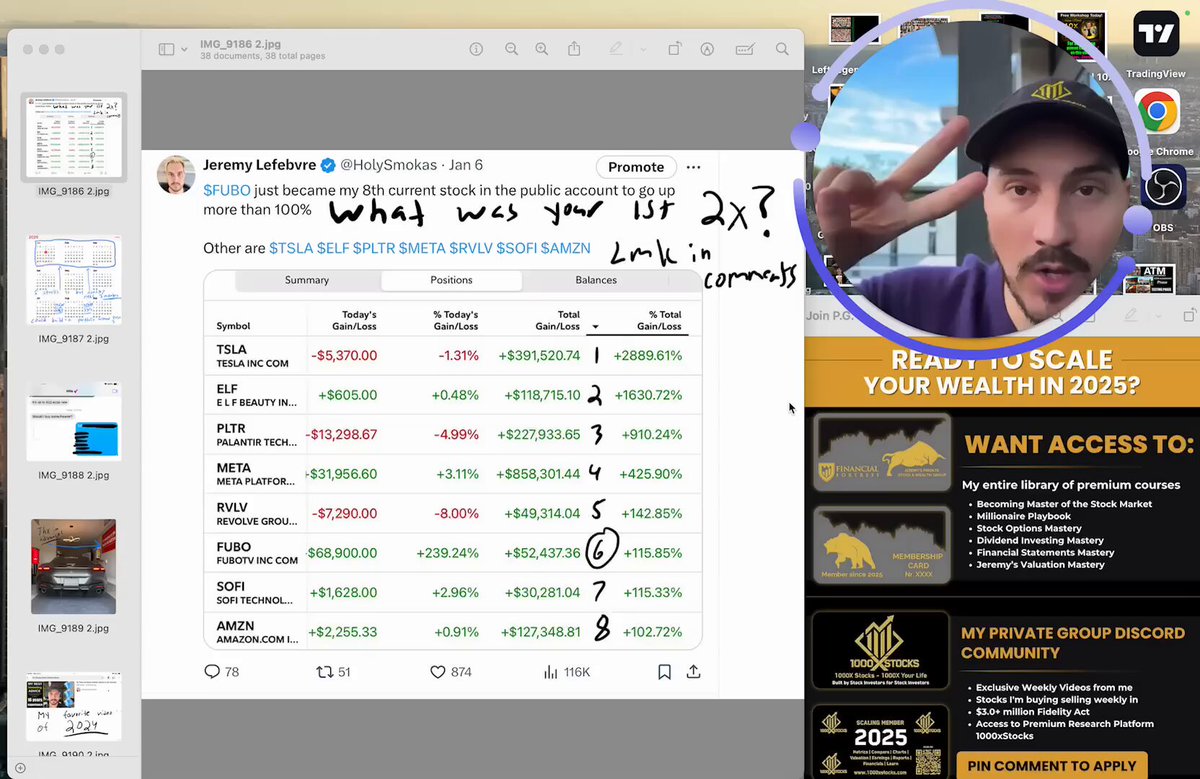Screen dimensions: 1200x779
Task: Select highlight pen in Join P.G. window
Action: point(1132,314)
